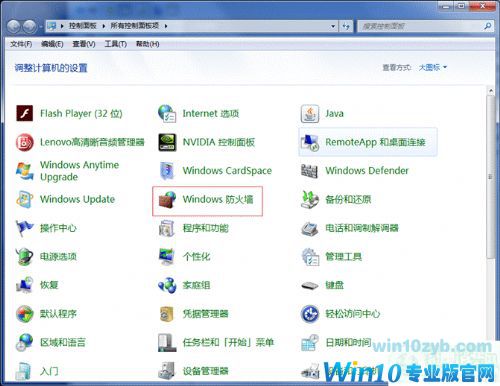Click the Forward navigation button
Image resolution: width=500 pixels, height=386 pixels.
[30, 26]
